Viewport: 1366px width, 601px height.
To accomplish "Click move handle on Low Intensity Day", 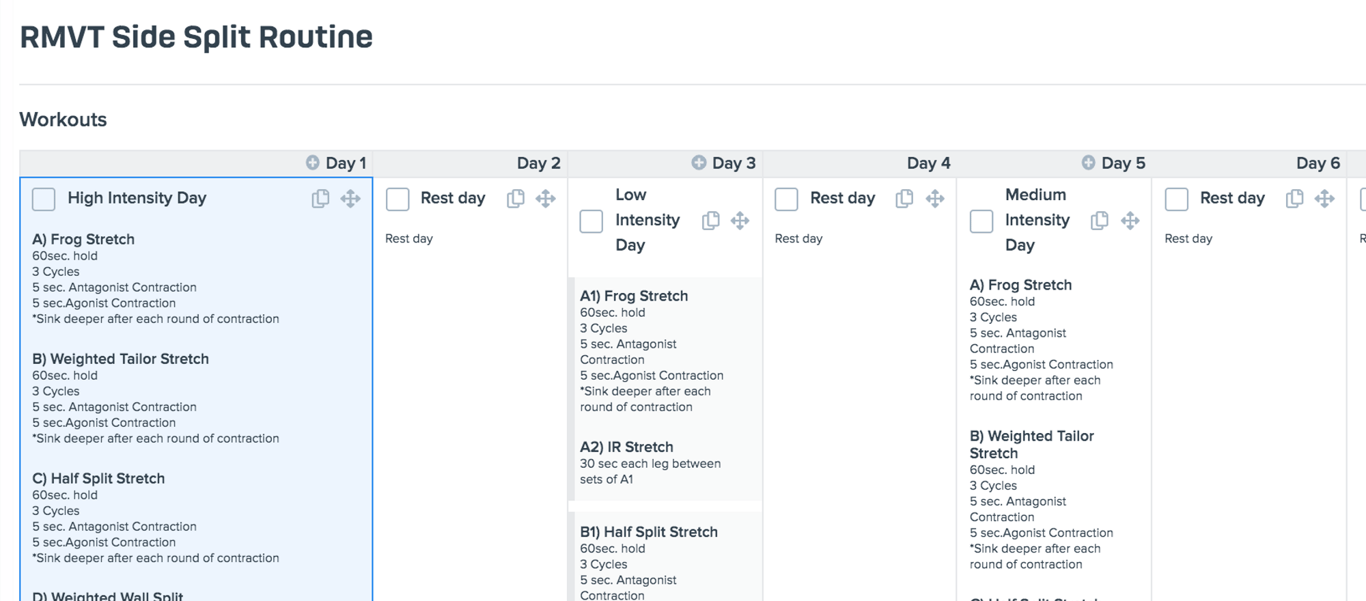I will click(x=740, y=220).
